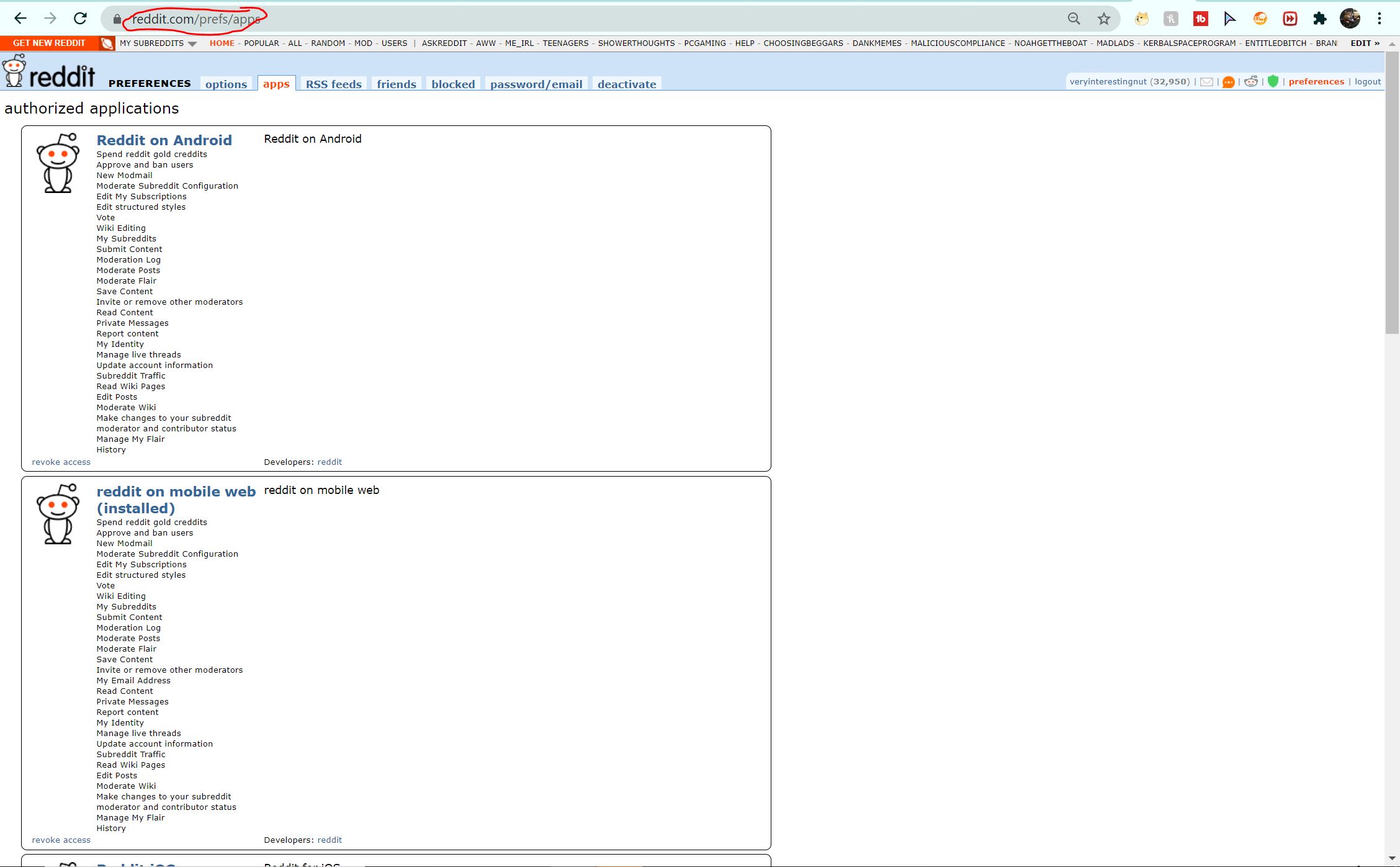
Task: Select the apps tab
Action: click(276, 83)
